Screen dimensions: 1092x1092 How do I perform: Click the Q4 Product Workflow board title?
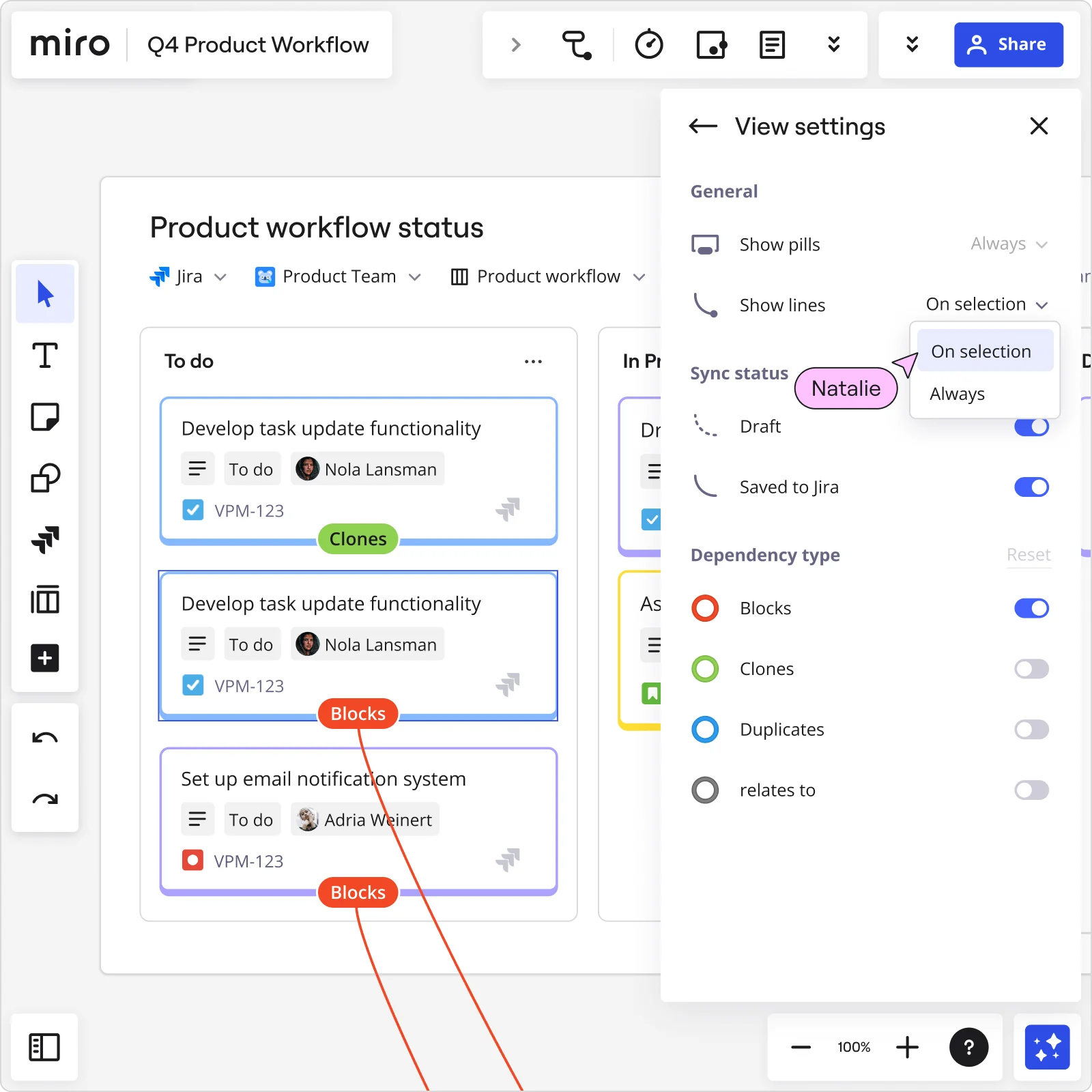coord(258,45)
